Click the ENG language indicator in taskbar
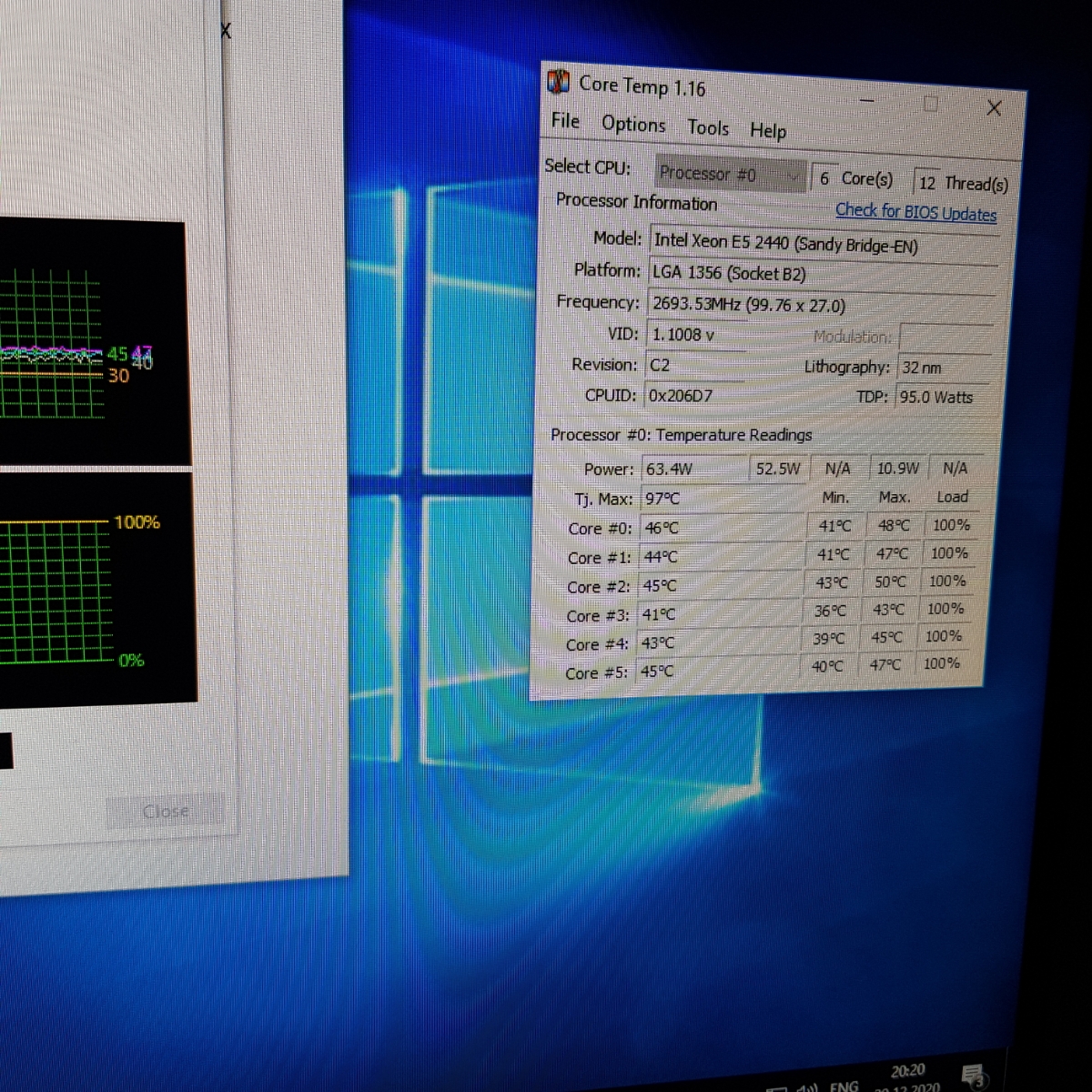The width and height of the screenshot is (1092, 1092). [x=844, y=1086]
